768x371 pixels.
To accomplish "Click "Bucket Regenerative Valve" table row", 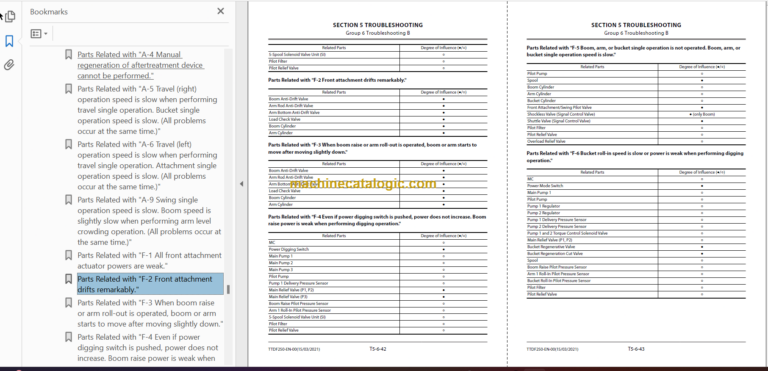I will tap(636, 247).
